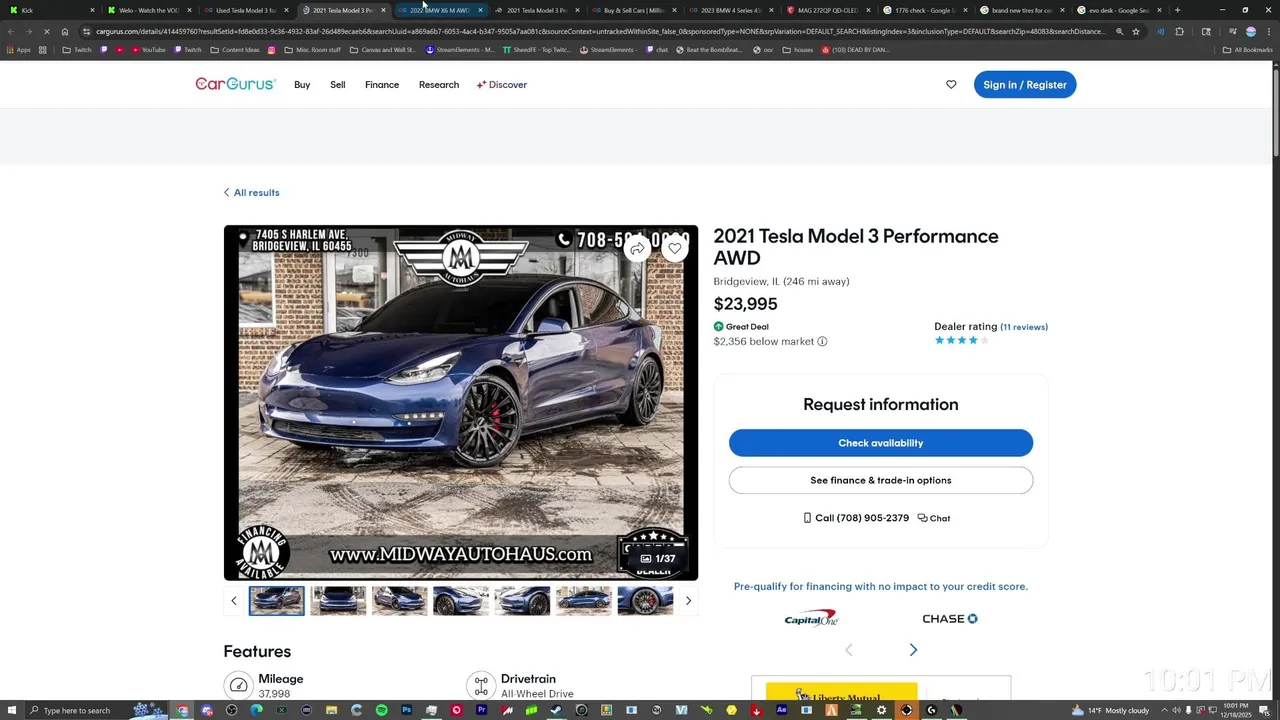The image size is (1280, 720).
Task: Open the saved listings heart in header
Action: [x=951, y=85]
